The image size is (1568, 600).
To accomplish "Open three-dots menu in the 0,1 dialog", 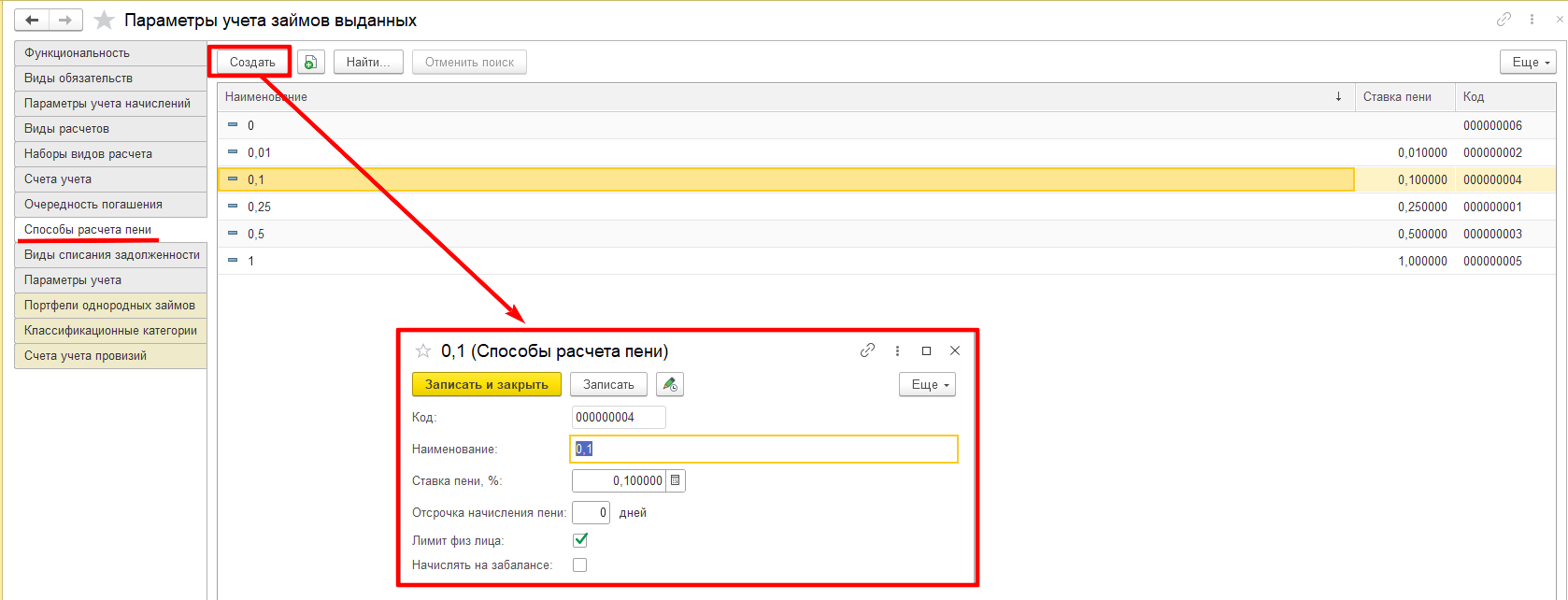I will 897,350.
